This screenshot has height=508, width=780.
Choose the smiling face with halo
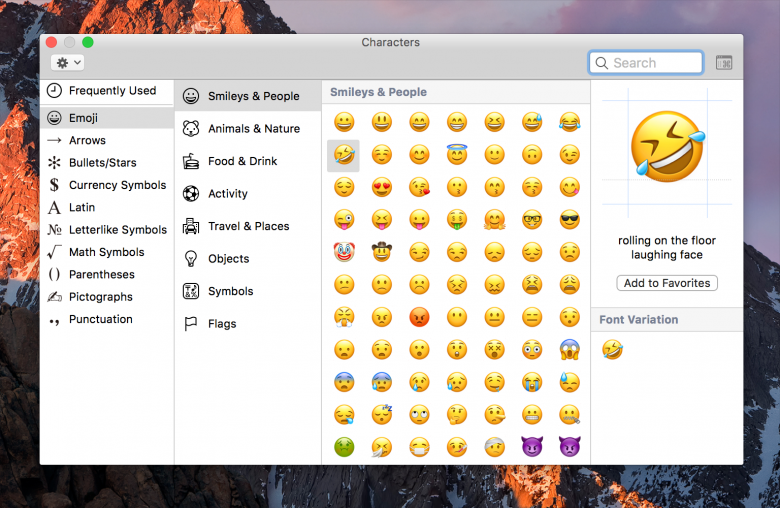pyautogui.click(x=457, y=155)
